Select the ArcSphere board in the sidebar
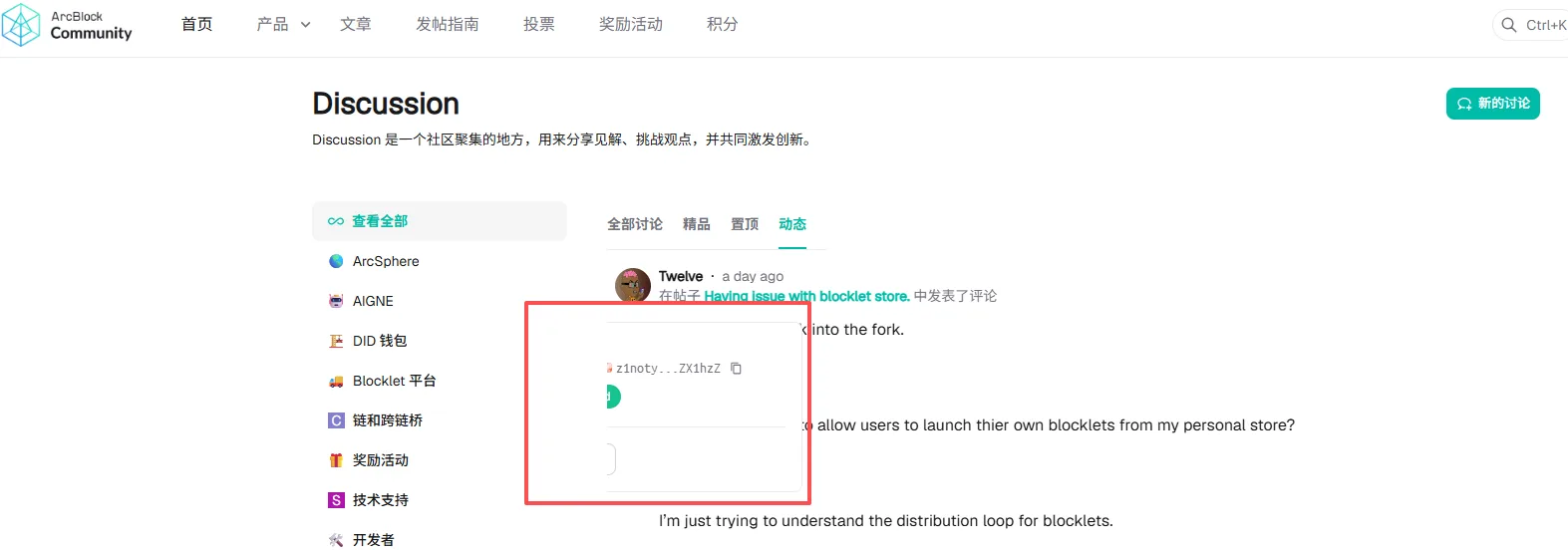This screenshot has height=550, width=1568. pyautogui.click(x=439, y=261)
